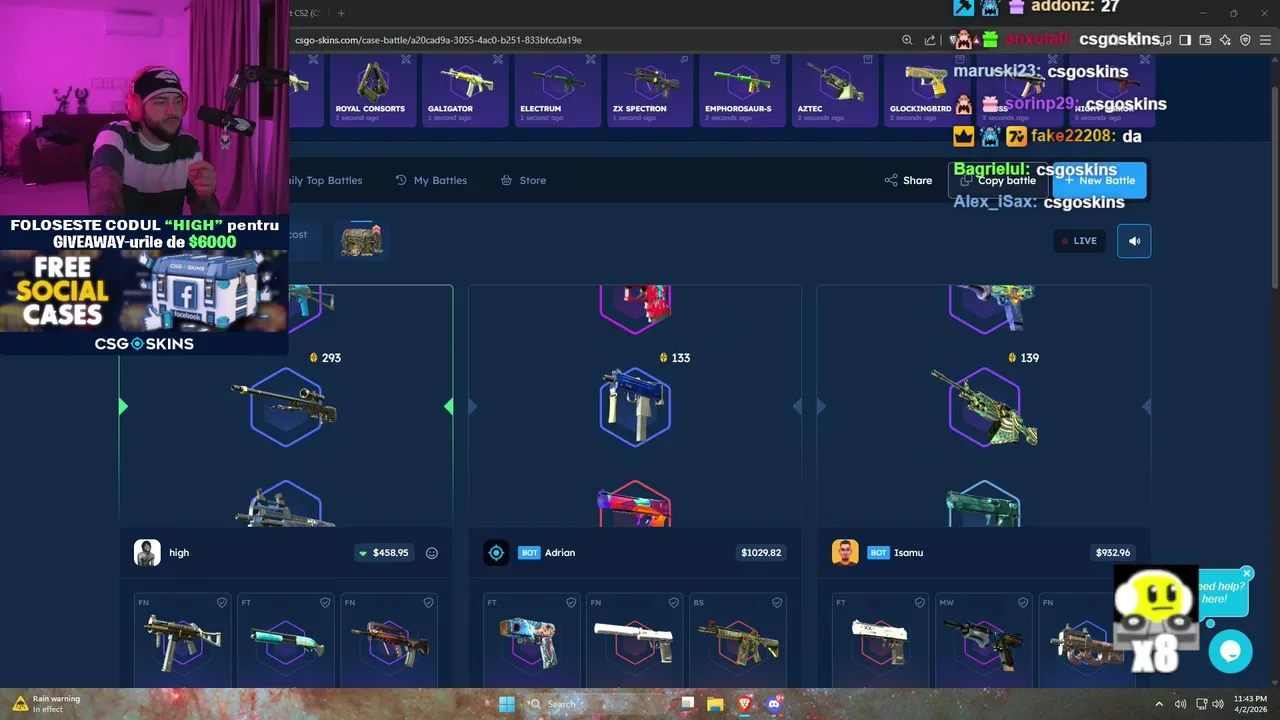Open File Explorer from the taskbar
The height and width of the screenshot is (720, 1280).
click(x=715, y=704)
